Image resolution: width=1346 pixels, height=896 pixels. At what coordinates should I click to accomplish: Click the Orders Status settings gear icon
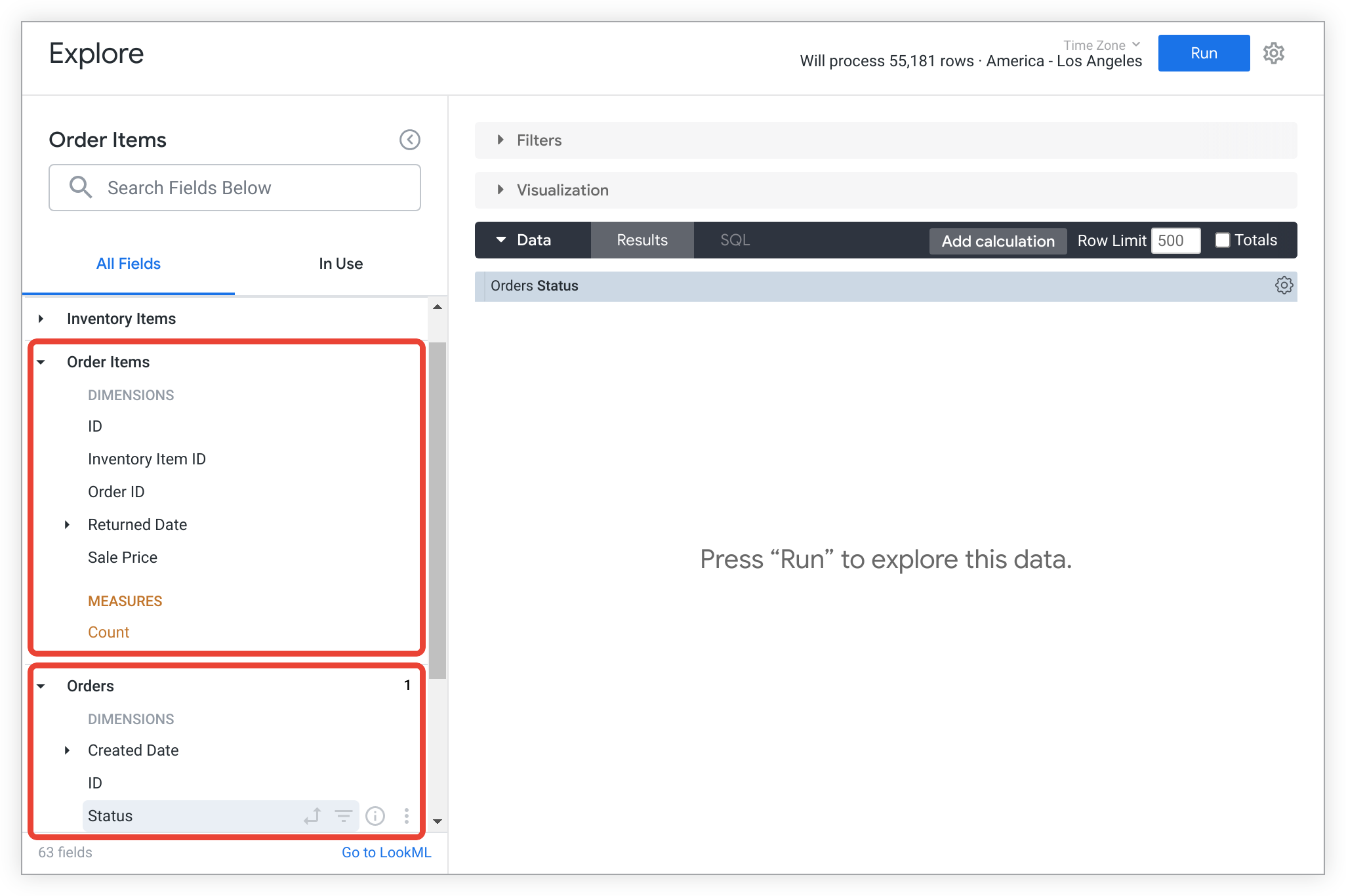(x=1283, y=285)
